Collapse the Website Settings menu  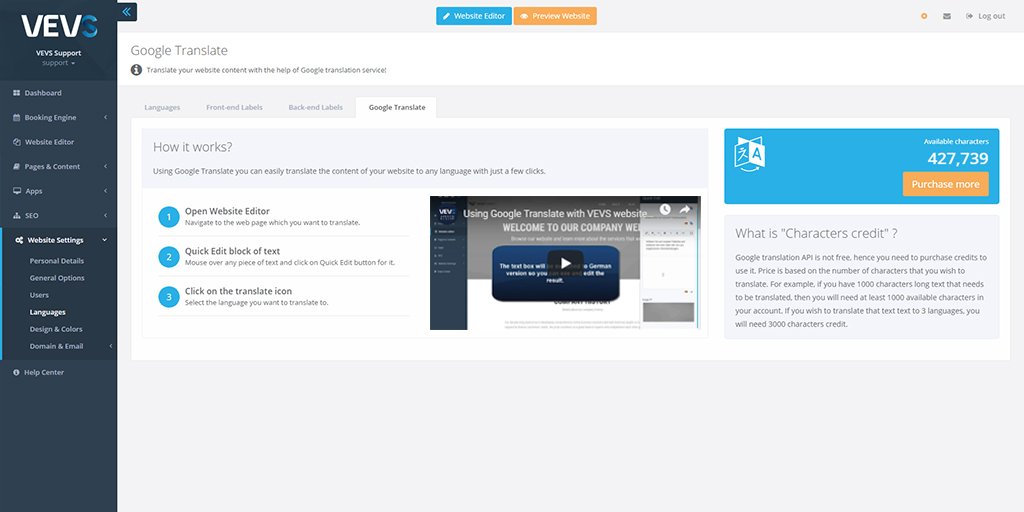pyautogui.click(x=59, y=240)
